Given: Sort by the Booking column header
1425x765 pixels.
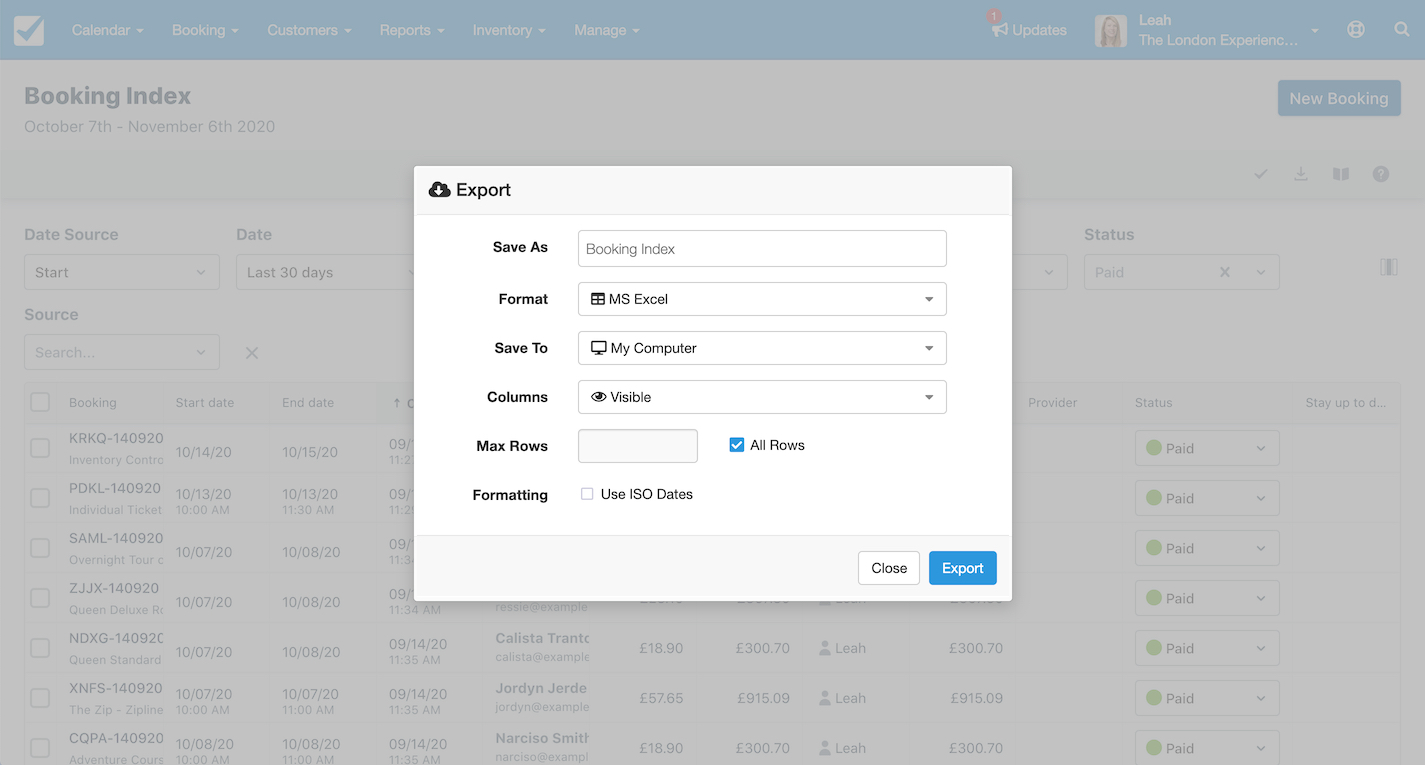Looking at the screenshot, I should coord(93,402).
